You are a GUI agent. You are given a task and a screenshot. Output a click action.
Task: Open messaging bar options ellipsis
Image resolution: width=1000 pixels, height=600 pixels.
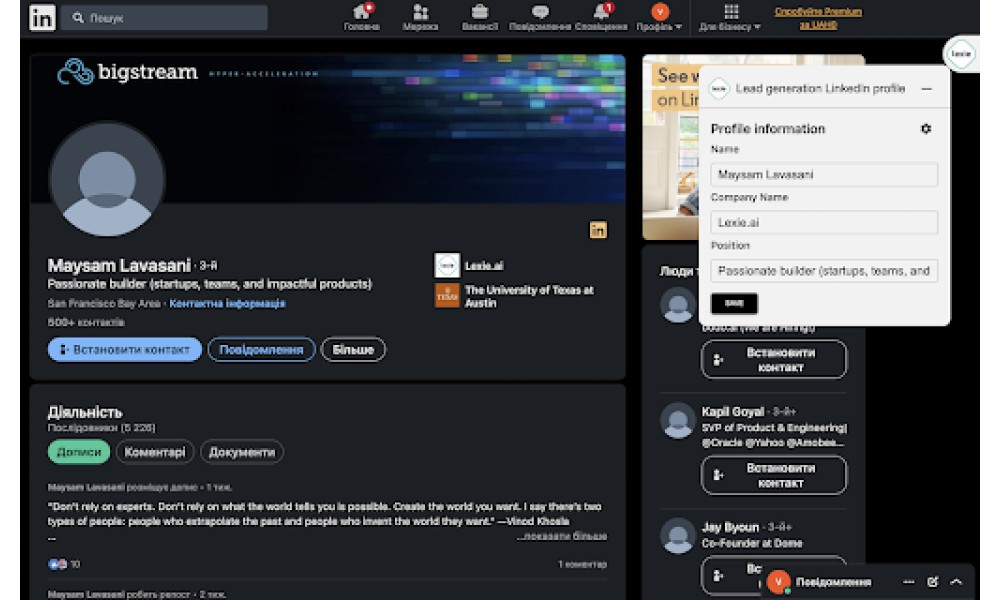click(909, 582)
